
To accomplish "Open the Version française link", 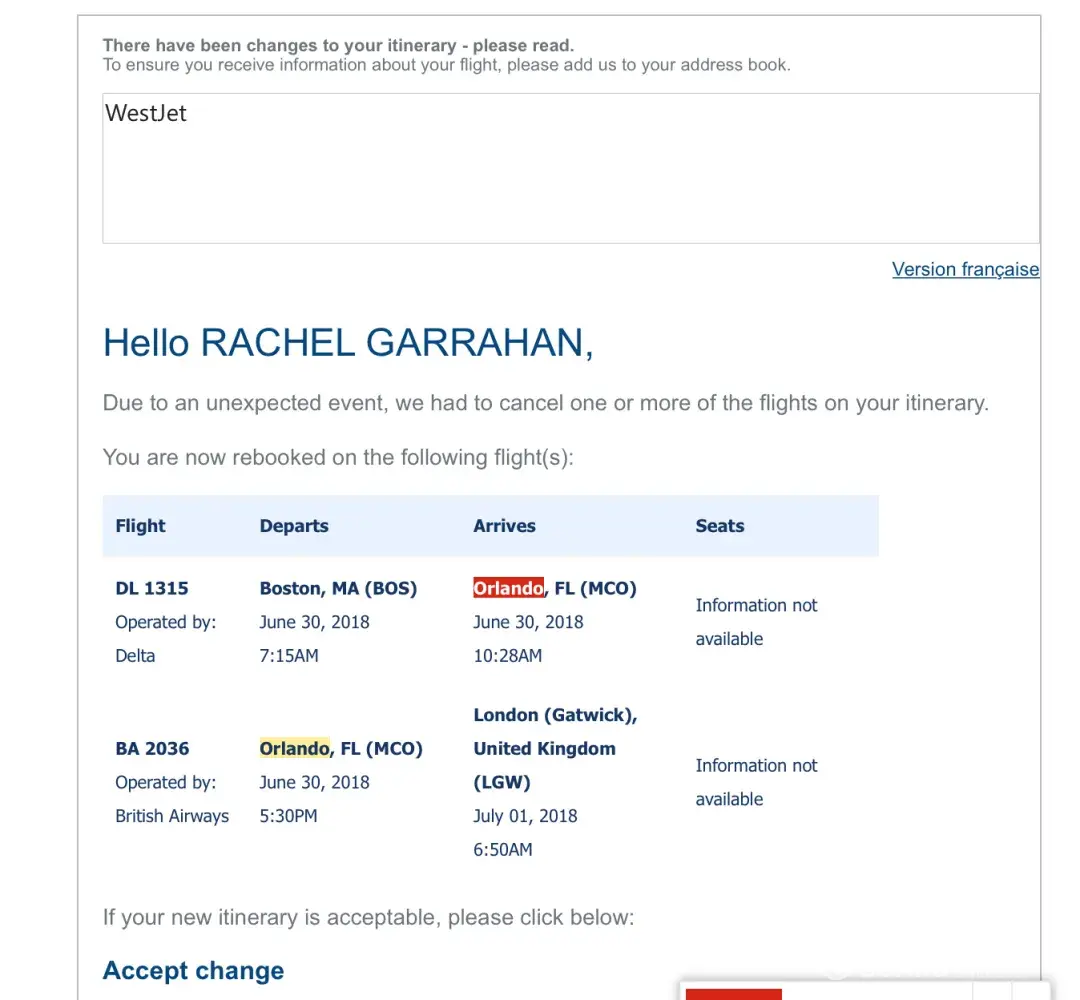I will point(964,269).
